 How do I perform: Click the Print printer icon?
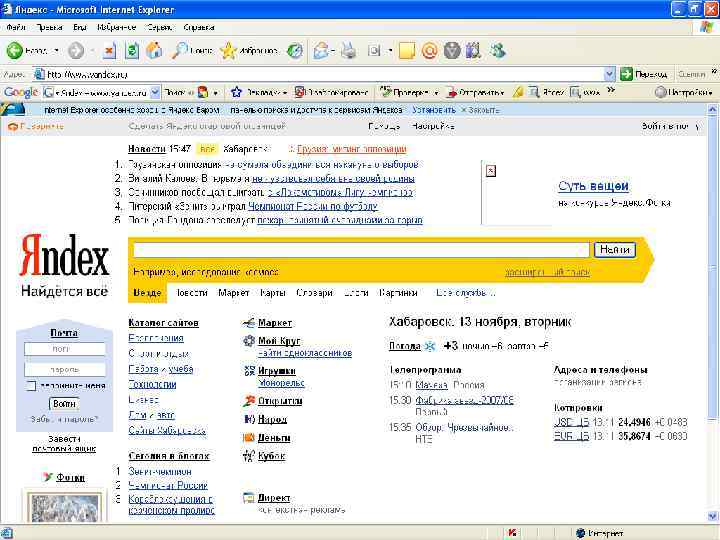(349, 51)
